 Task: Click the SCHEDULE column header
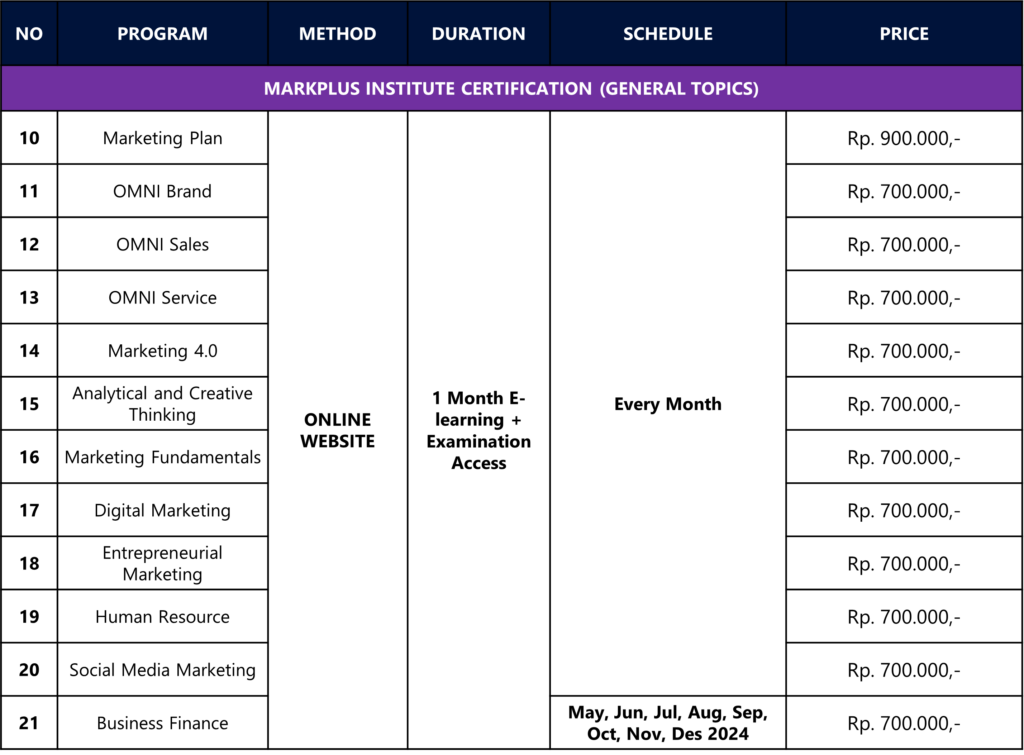click(667, 34)
